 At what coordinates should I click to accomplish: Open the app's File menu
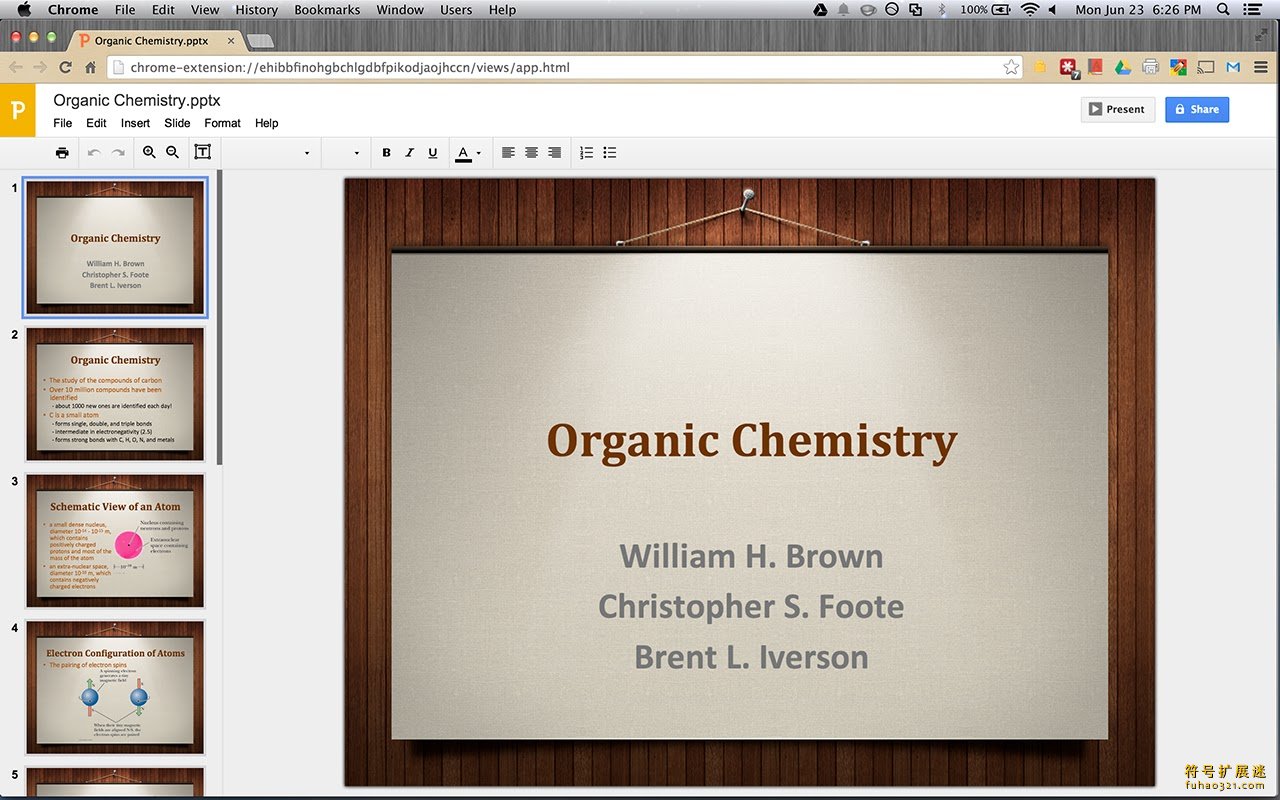(63, 123)
